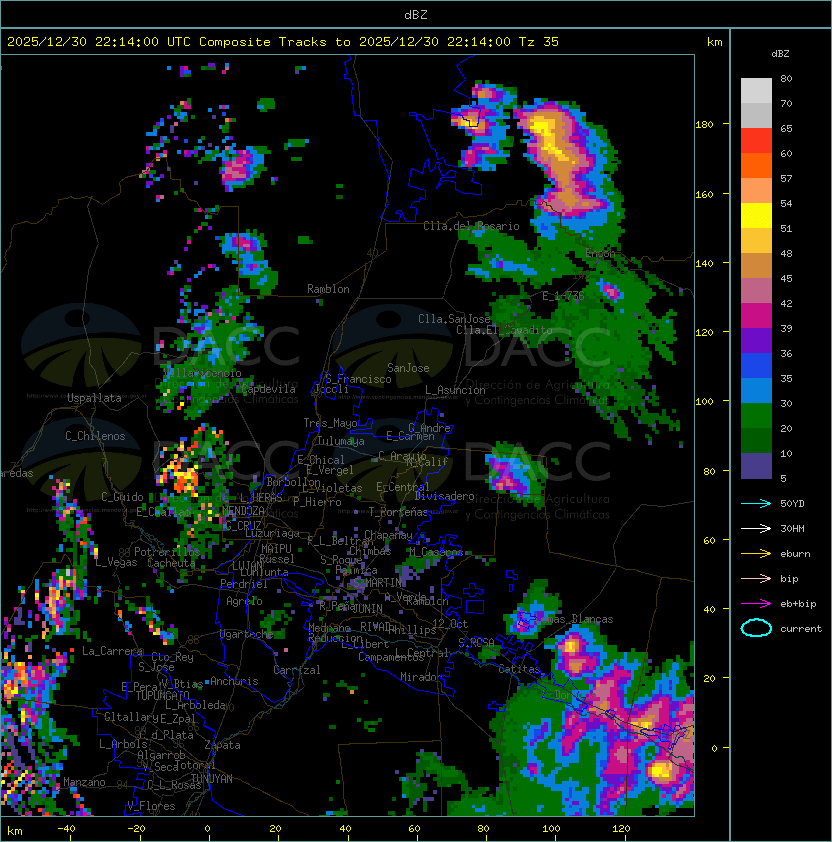Viewport: 832px width, 842px height.
Task: Click the magenta eb+bip arrow in legend
Action: (756, 604)
